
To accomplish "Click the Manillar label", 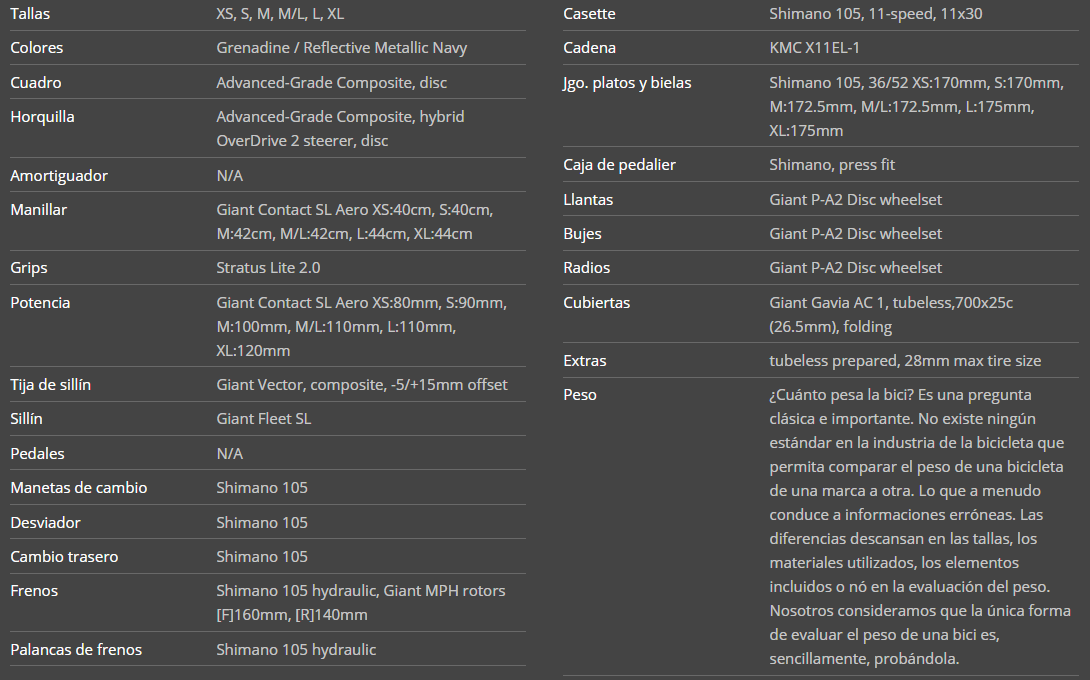I will [38, 210].
